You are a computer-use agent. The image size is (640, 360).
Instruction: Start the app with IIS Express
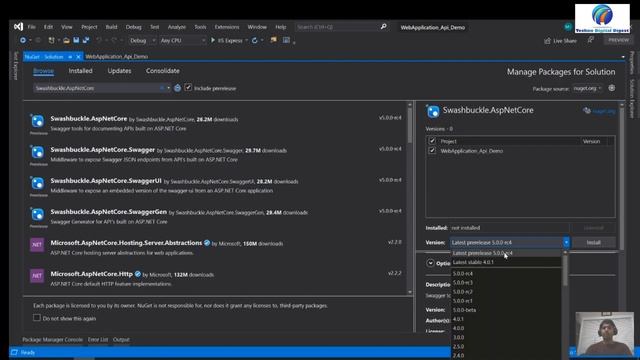(227, 40)
